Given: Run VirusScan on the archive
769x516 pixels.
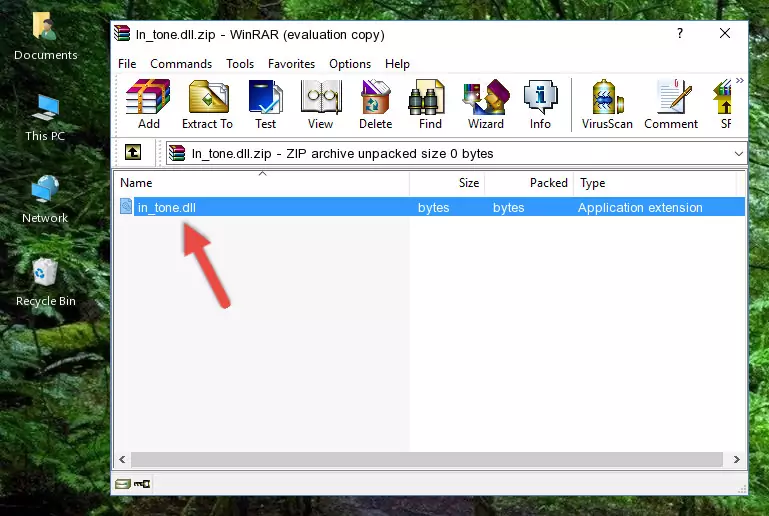Looking at the screenshot, I should coord(607,104).
